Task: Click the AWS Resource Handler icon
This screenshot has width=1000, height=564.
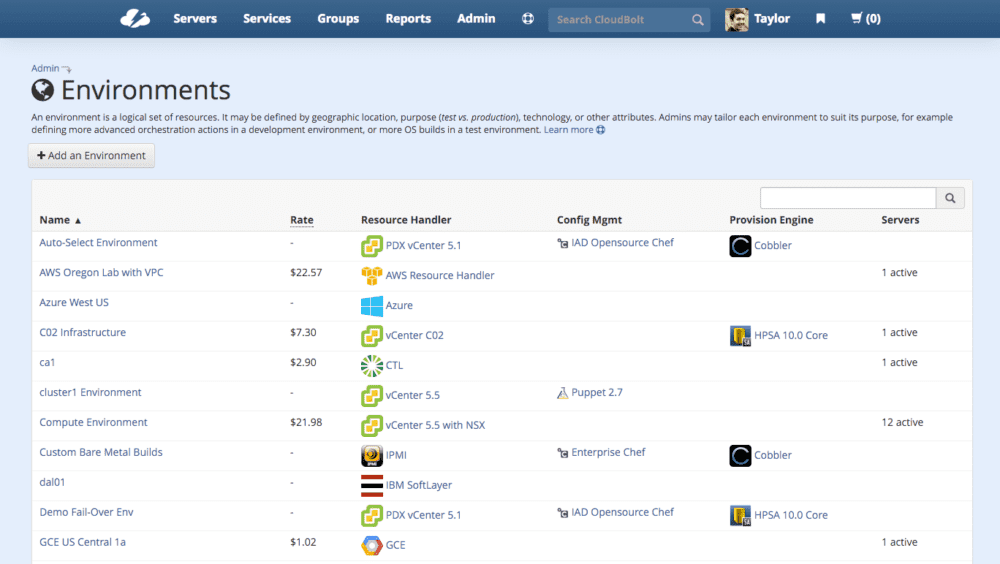Action: pos(372,275)
